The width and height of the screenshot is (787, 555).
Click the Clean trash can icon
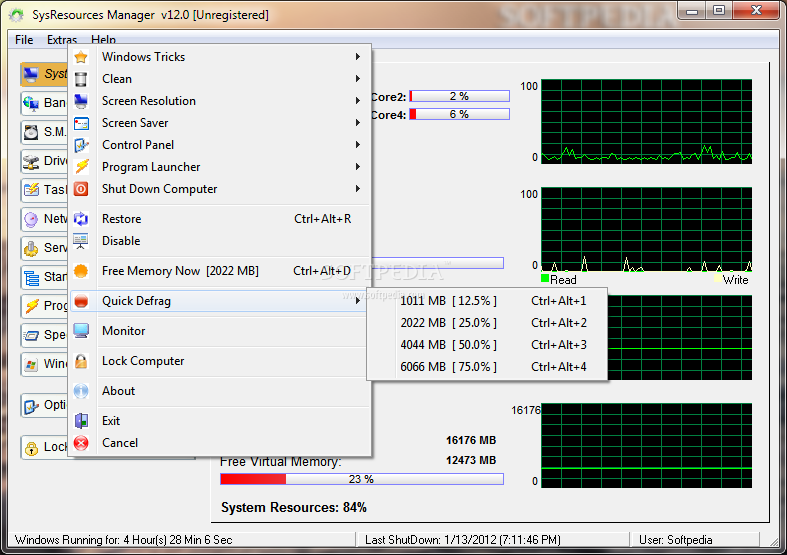pos(81,79)
